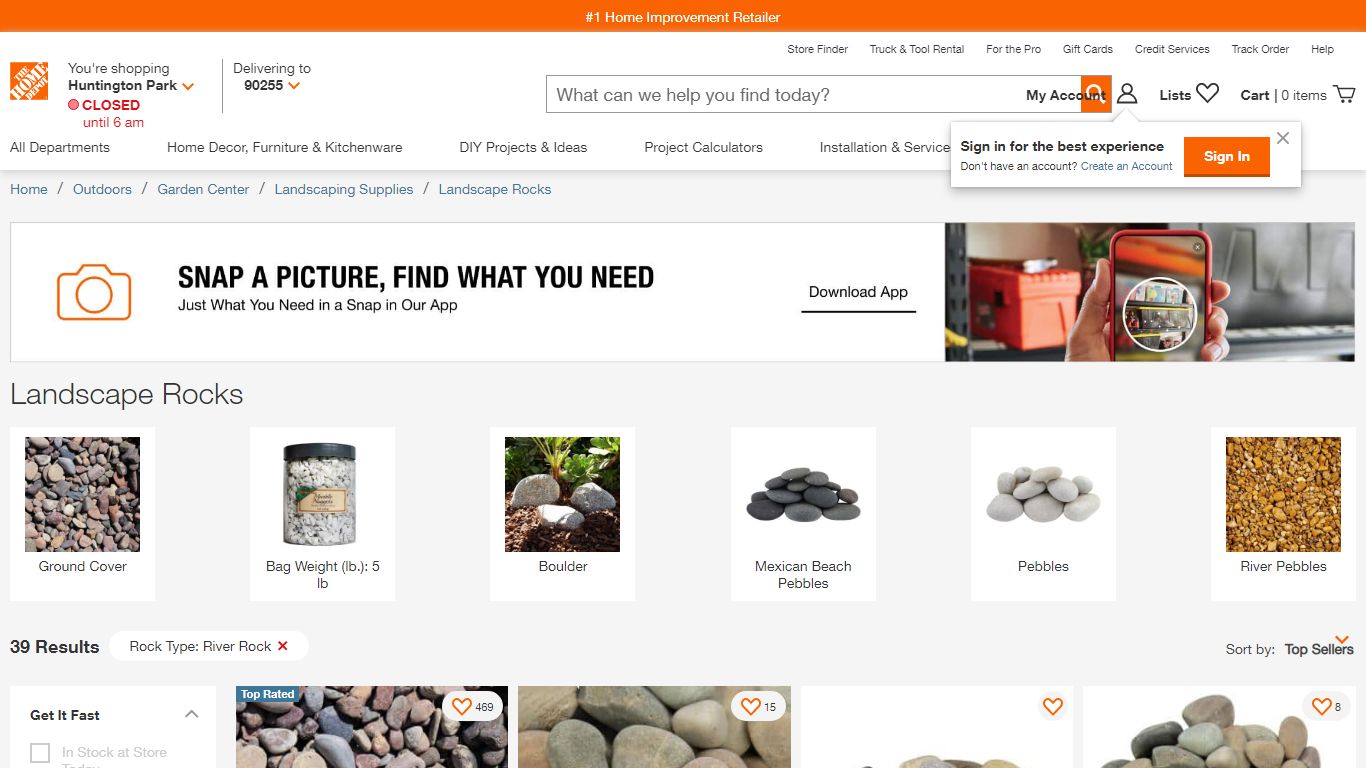Expand Huntington Park store selector
Image resolution: width=1366 pixels, height=768 pixels.
pyautogui.click(x=131, y=86)
